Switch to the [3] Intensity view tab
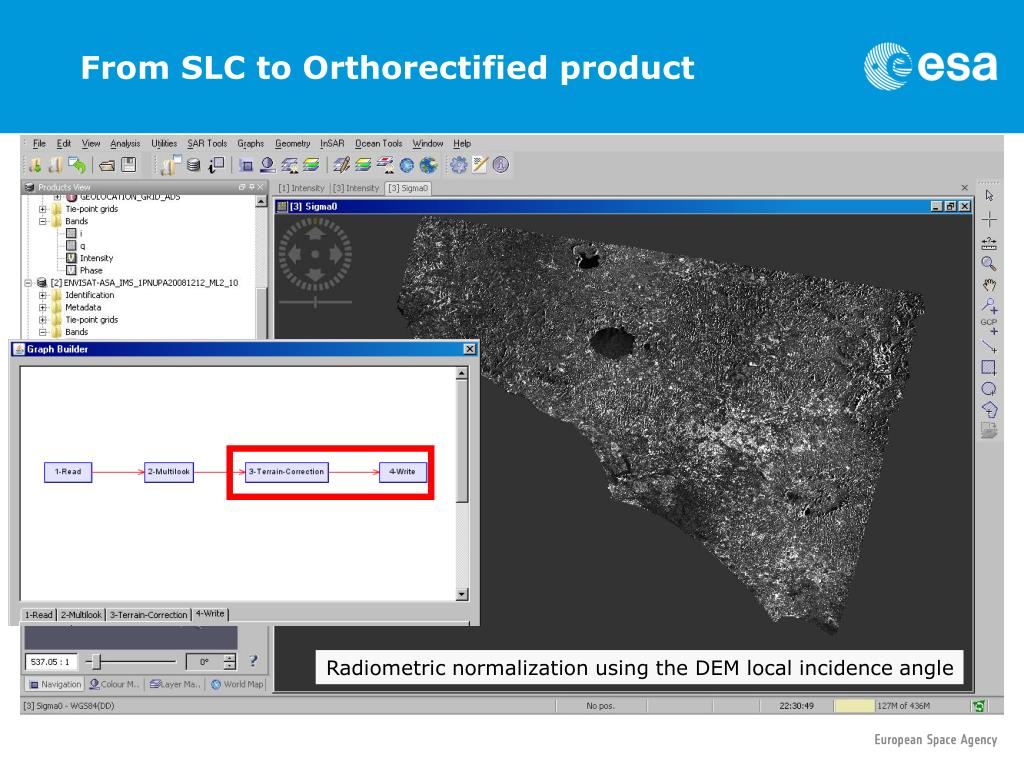The image size is (1024, 768). tap(356, 188)
